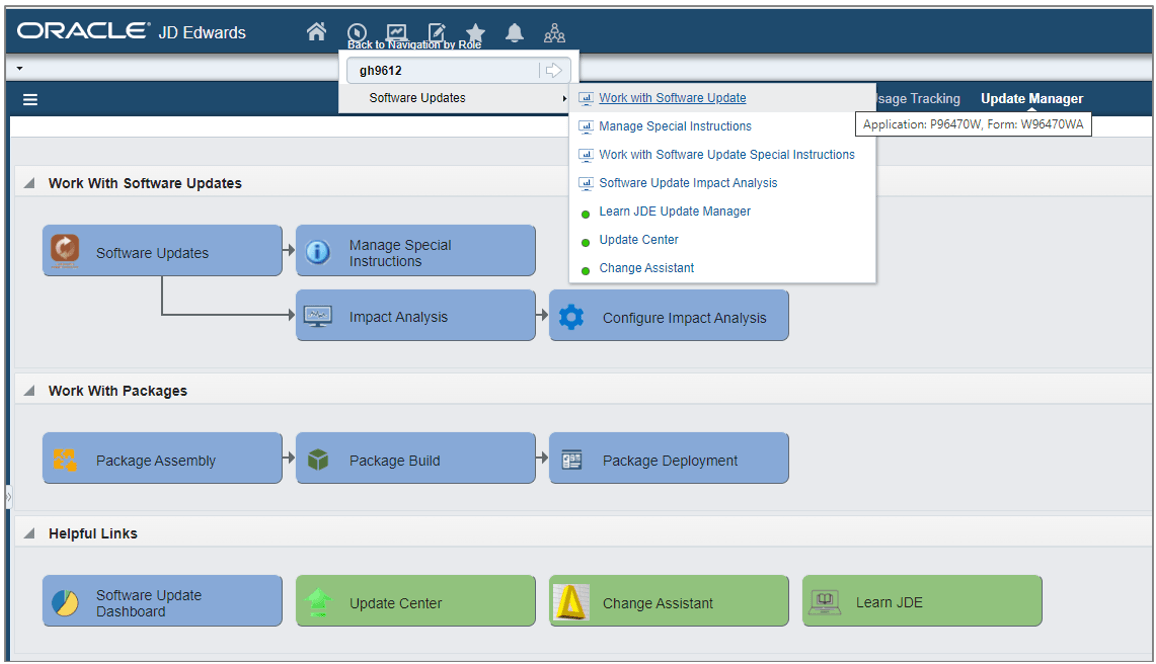
Task: Click the yellow triangle Change Assistant icon
Action: pos(571,602)
